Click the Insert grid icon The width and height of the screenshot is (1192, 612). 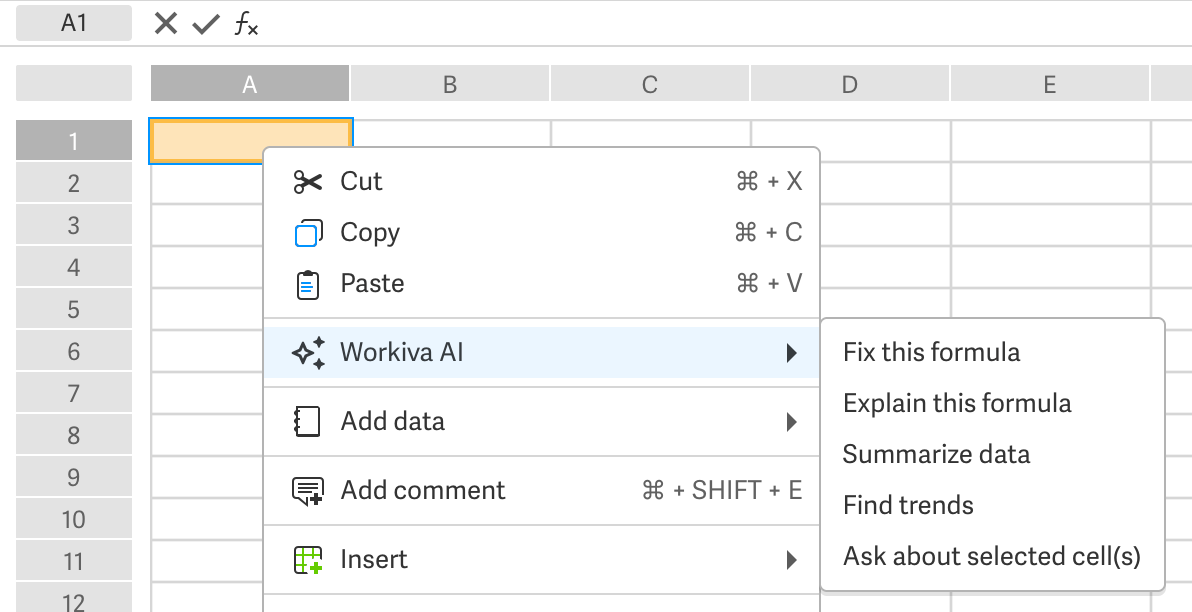point(308,560)
